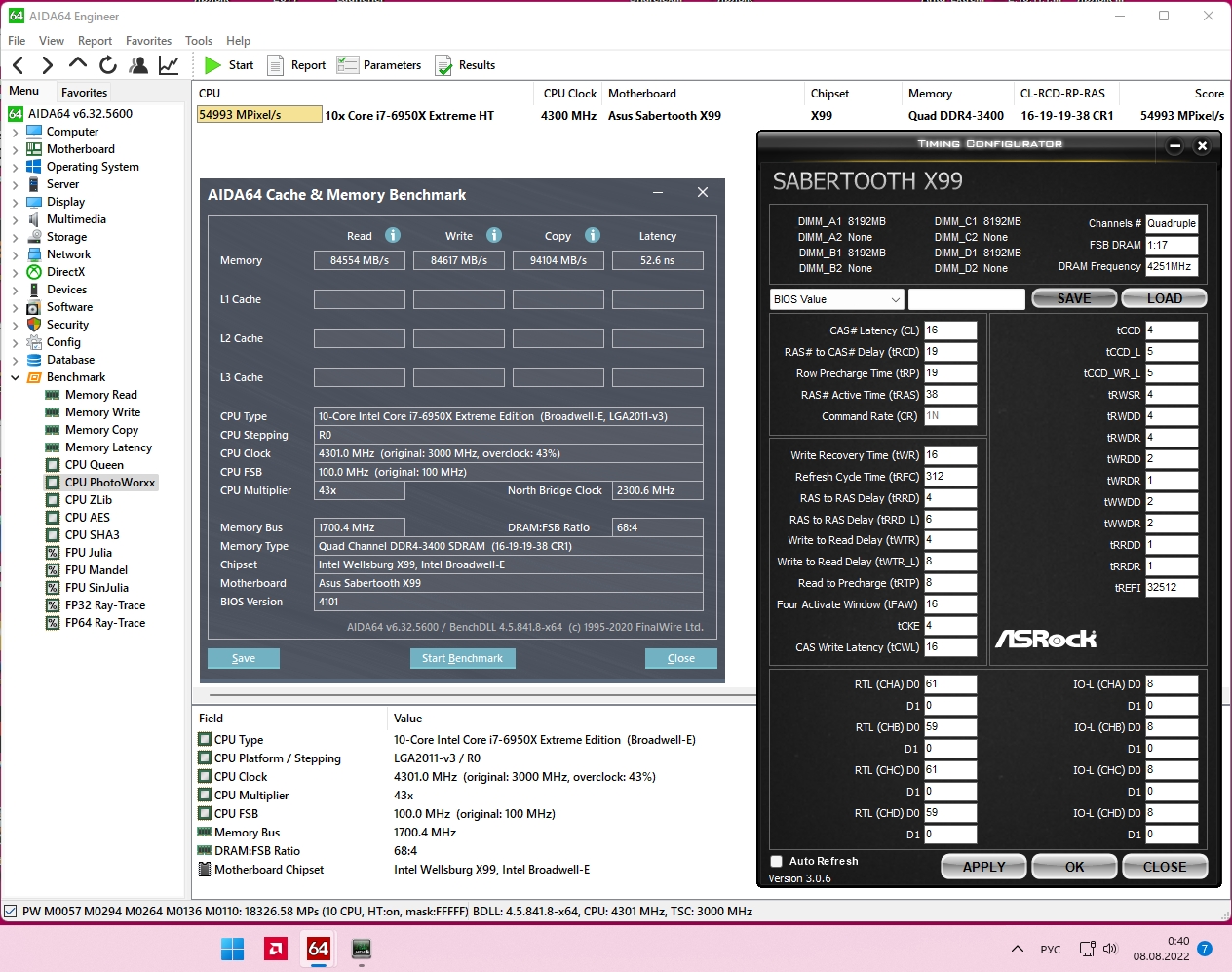The image size is (1232, 972).
Task: Select the Computer tree icon
Action: tap(34, 132)
